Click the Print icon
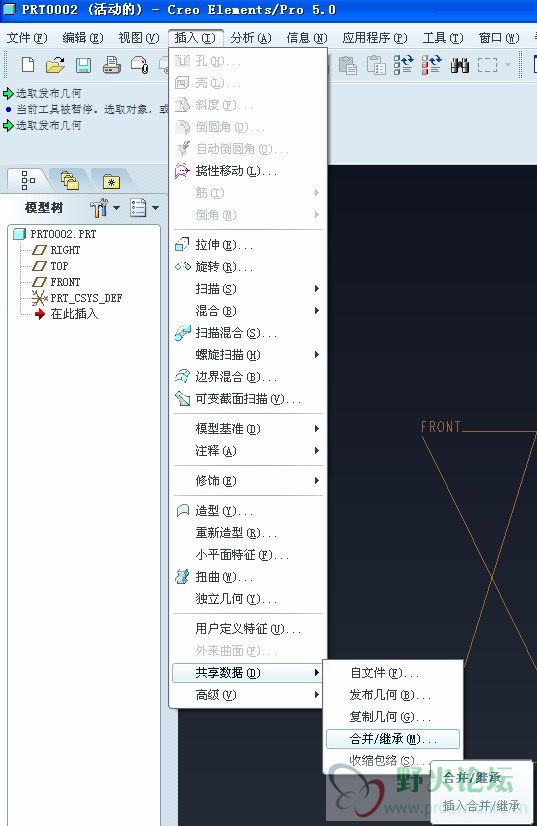537x826 pixels. (x=112, y=65)
